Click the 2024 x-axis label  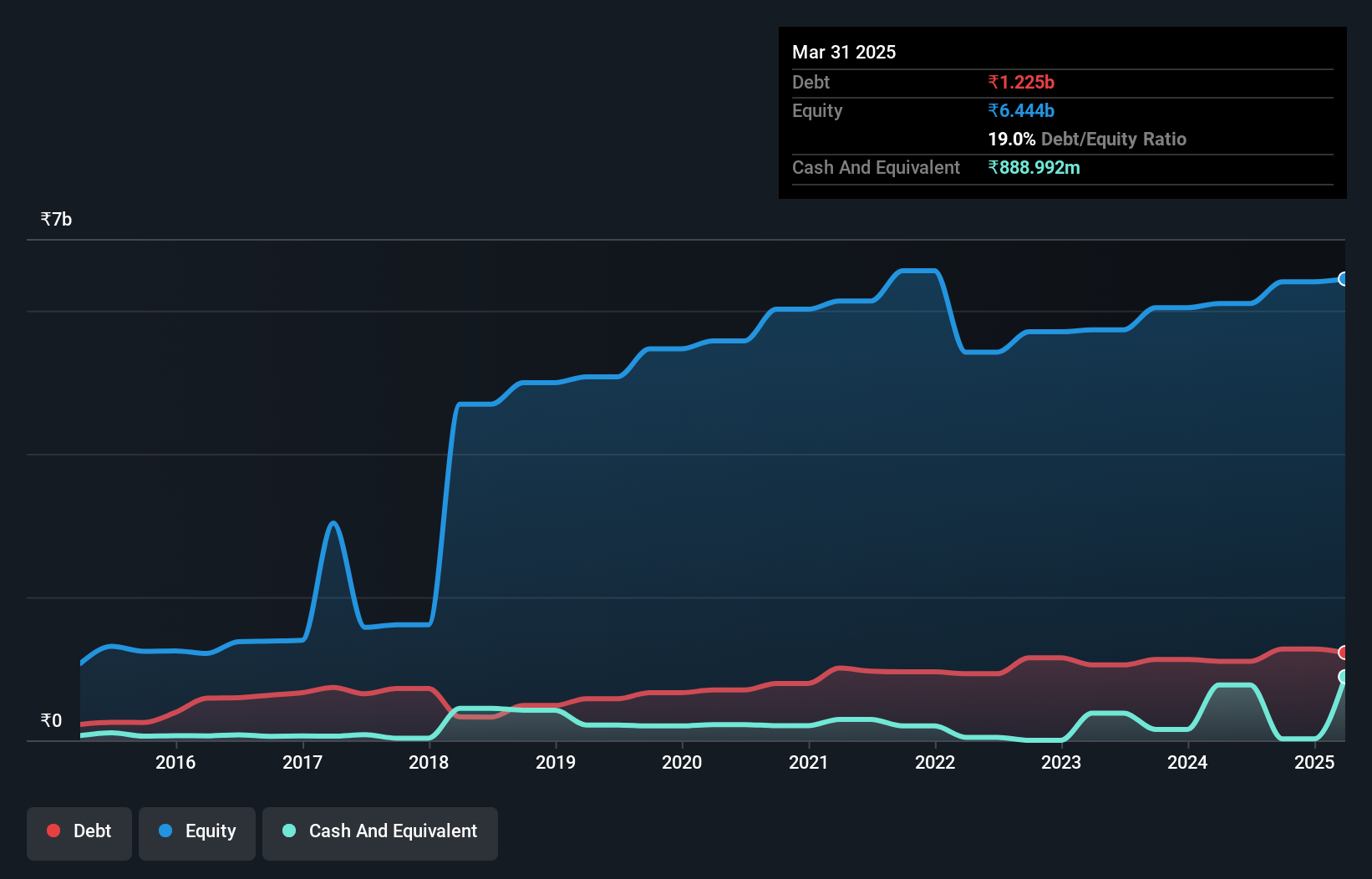(x=1187, y=762)
